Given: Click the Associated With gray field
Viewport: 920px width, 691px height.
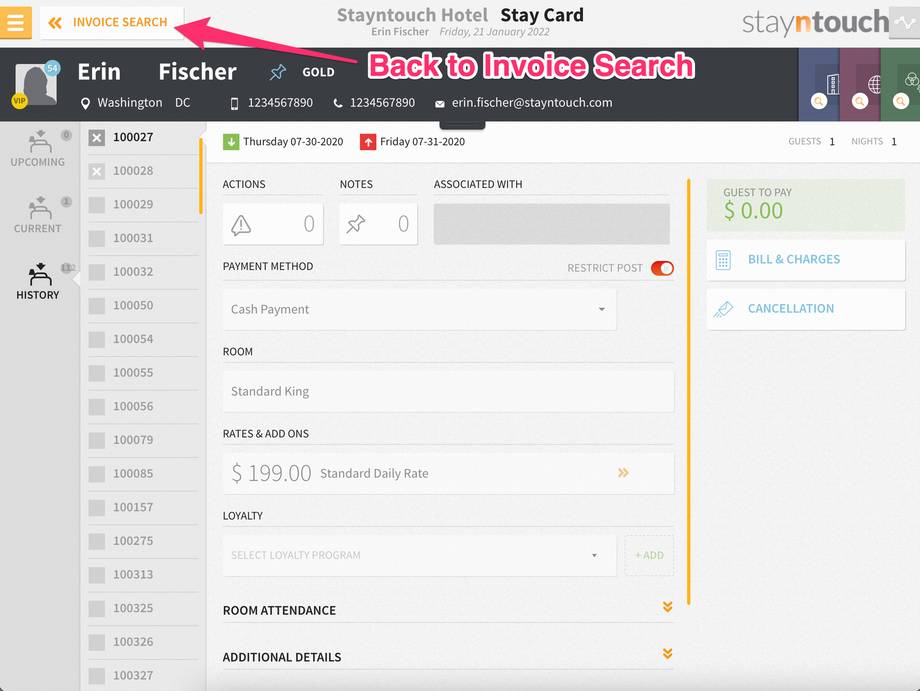Looking at the screenshot, I should click(552, 224).
